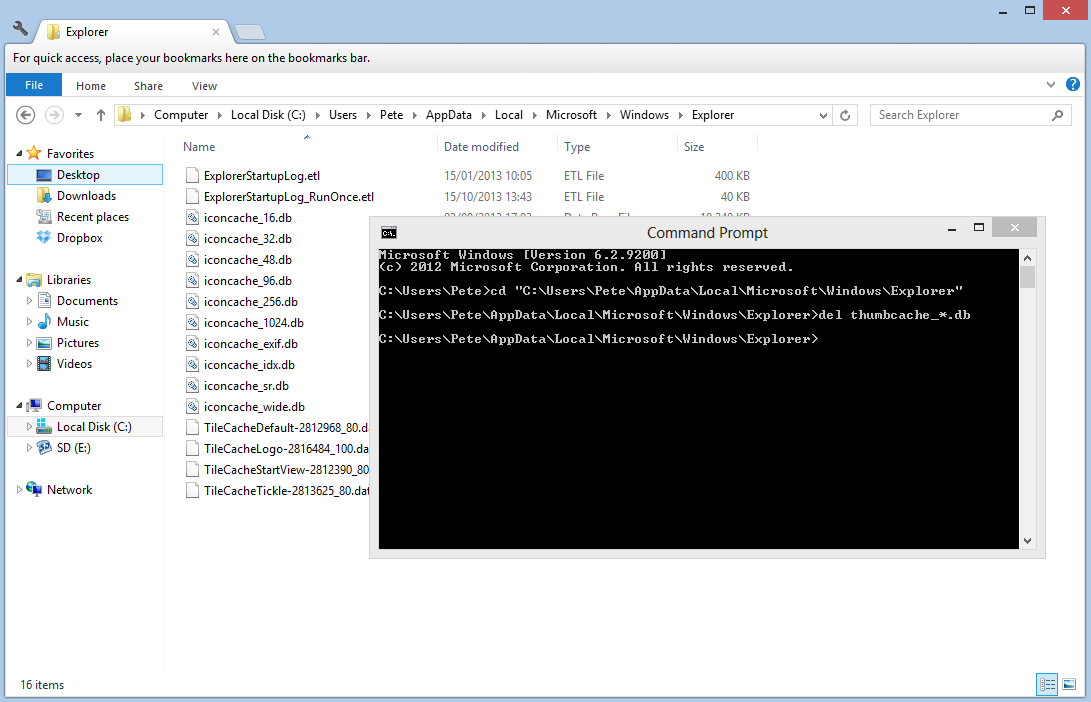Open the blue Help icon
The width and height of the screenshot is (1091, 702).
(x=1073, y=84)
